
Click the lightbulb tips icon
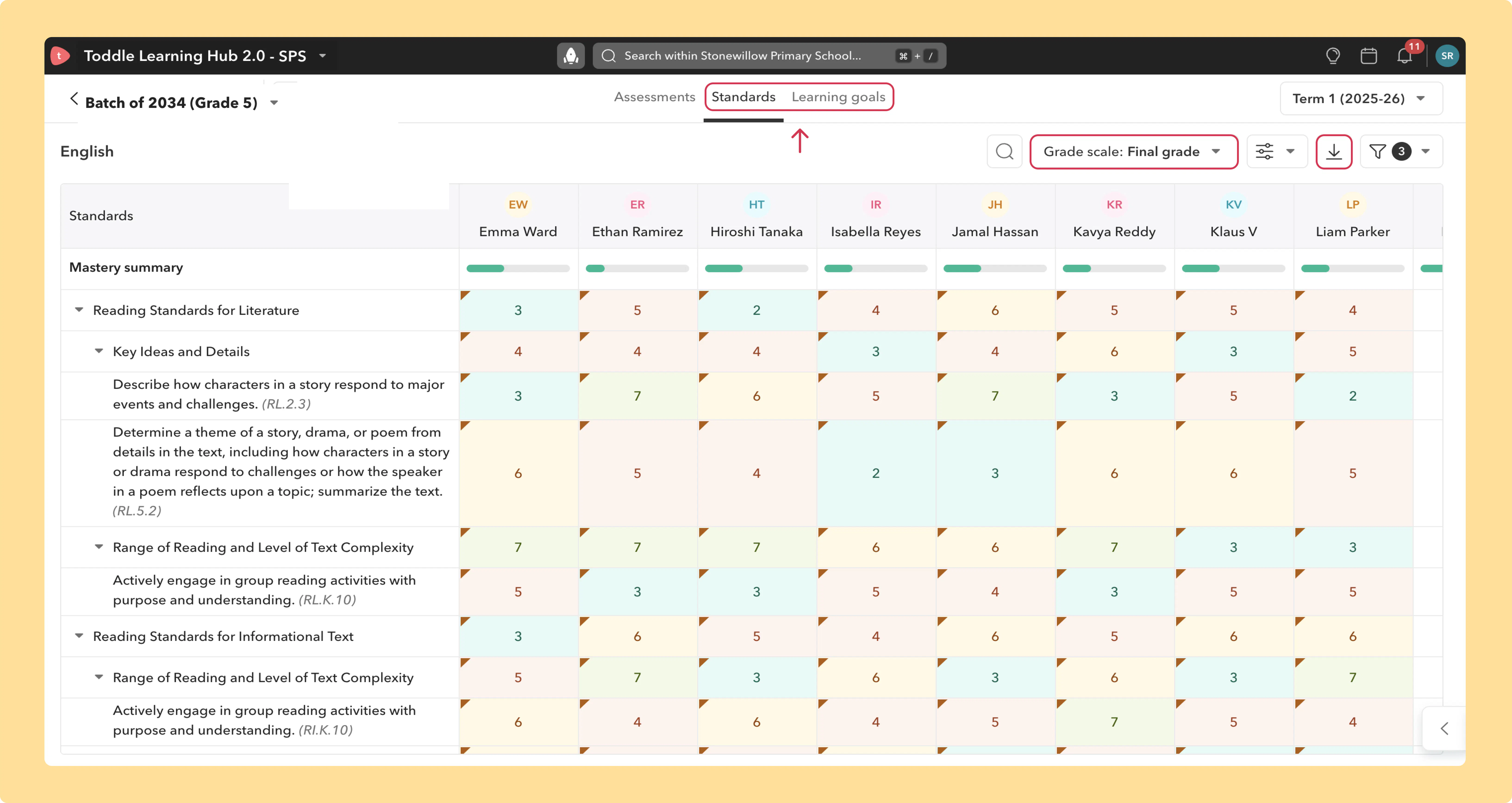click(x=1333, y=56)
